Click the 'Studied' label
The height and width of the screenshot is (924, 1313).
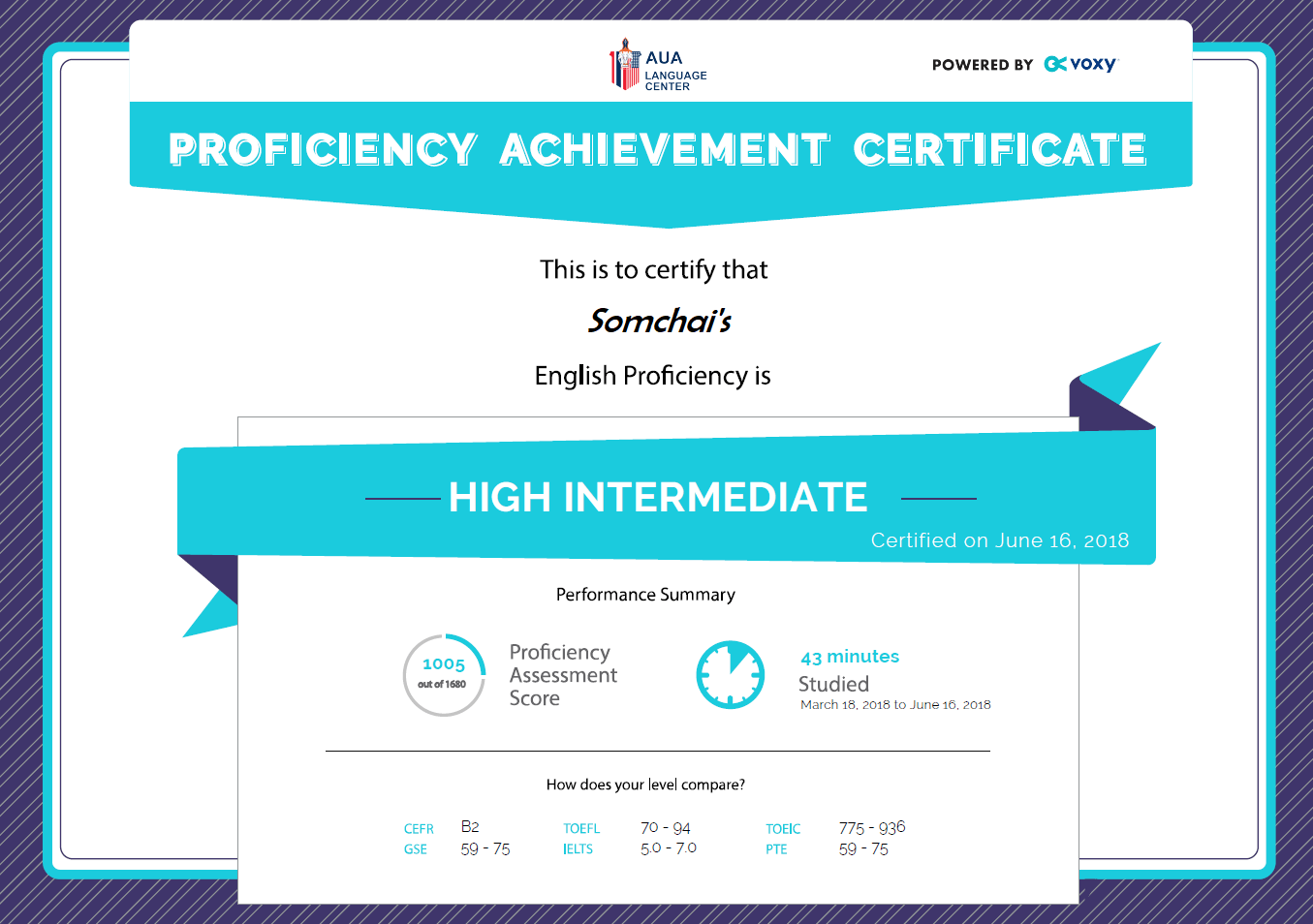833,684
